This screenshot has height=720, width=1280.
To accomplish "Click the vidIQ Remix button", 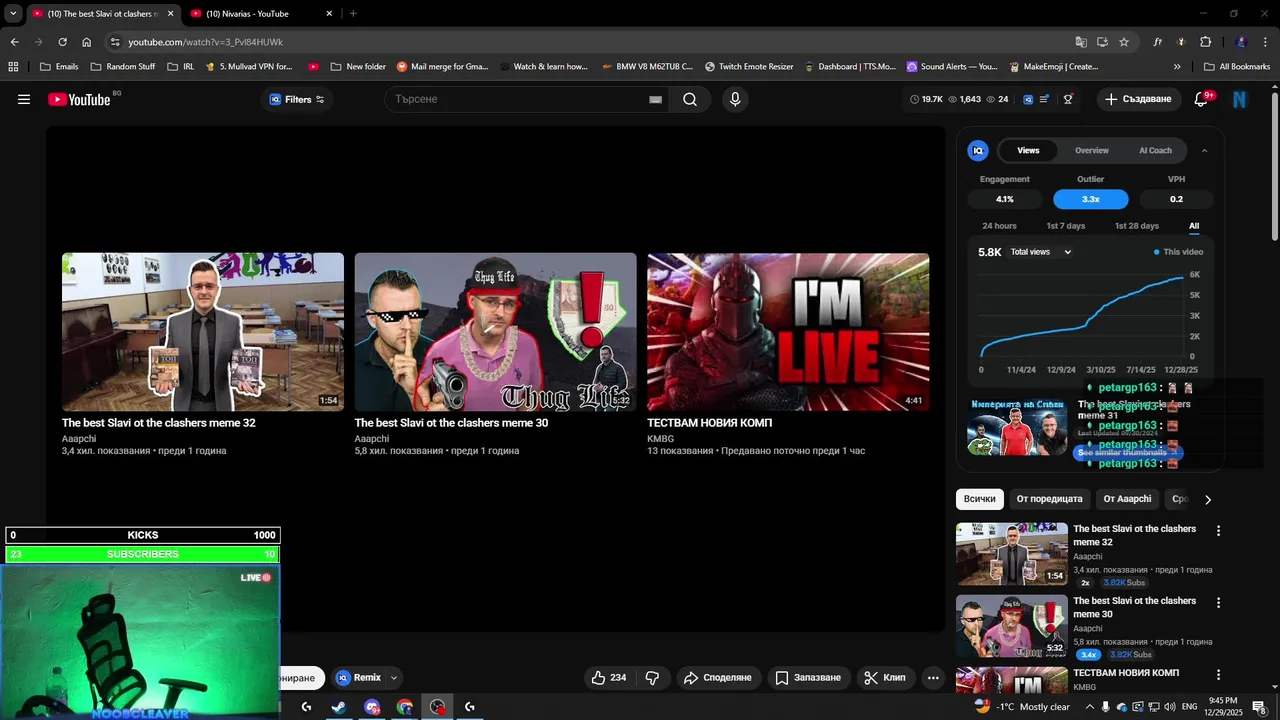I will pyautogui.click(x=358, y=677).
